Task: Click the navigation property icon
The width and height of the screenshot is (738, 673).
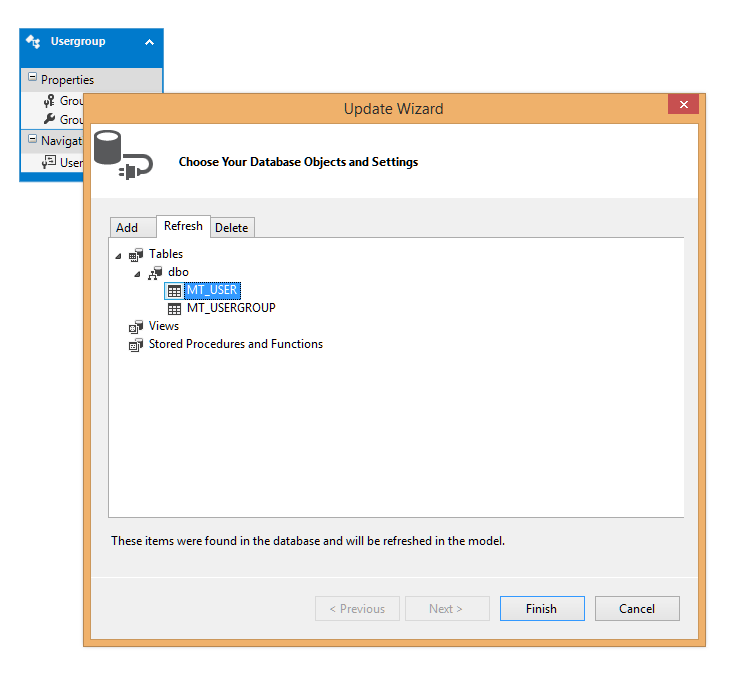Action: point(49,162)
